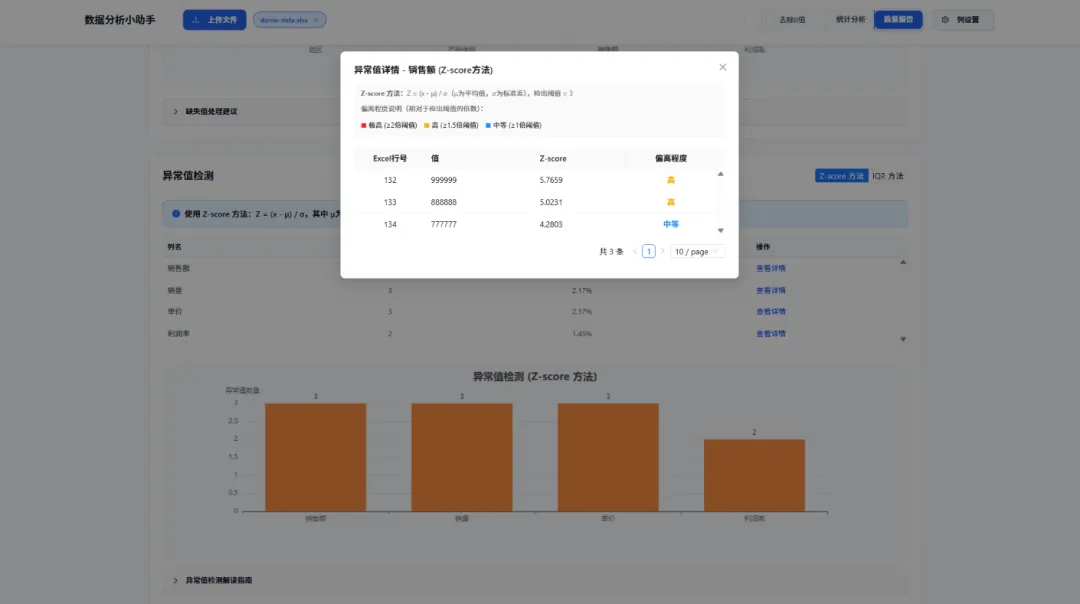Click the Z-score column header in dialog
The width and height of the screenshot is (1080, 604).
(552, 158)
